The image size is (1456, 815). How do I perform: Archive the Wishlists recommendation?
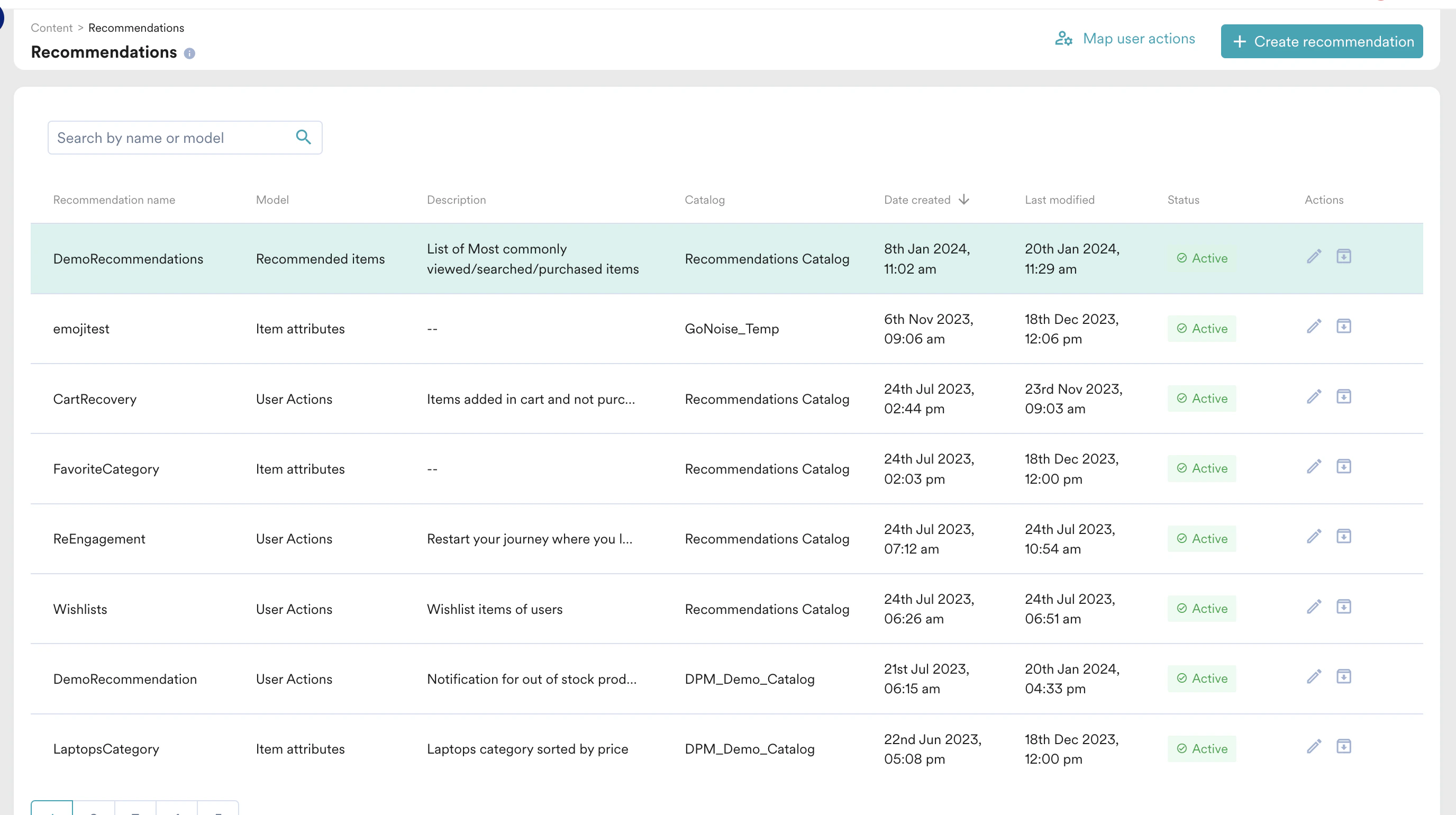[x=1343, y=607]
